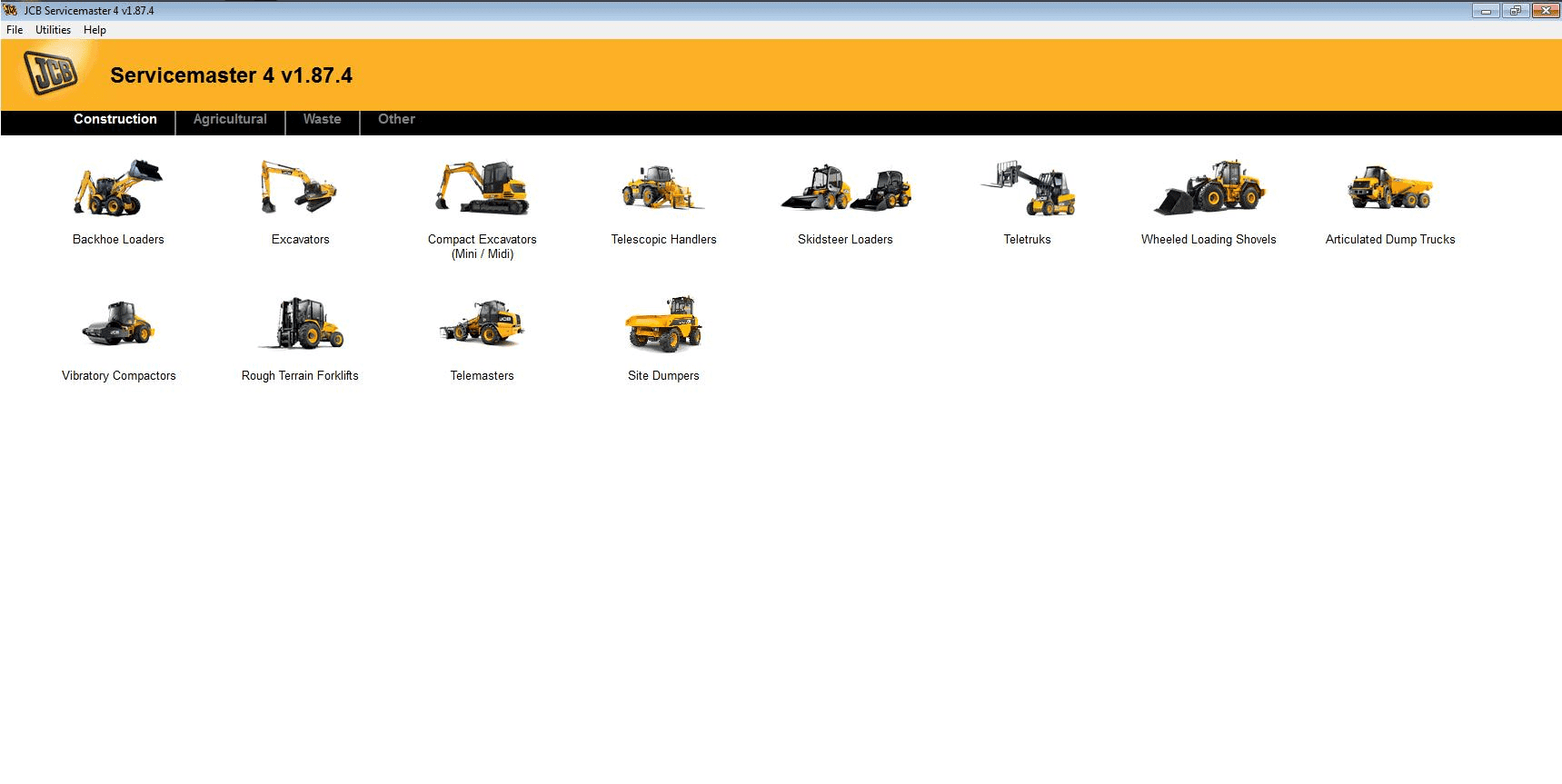Open the Telemasters machine icon
Image resolution: width=1562 pixels, height=784 pixels.
[482, 323]
